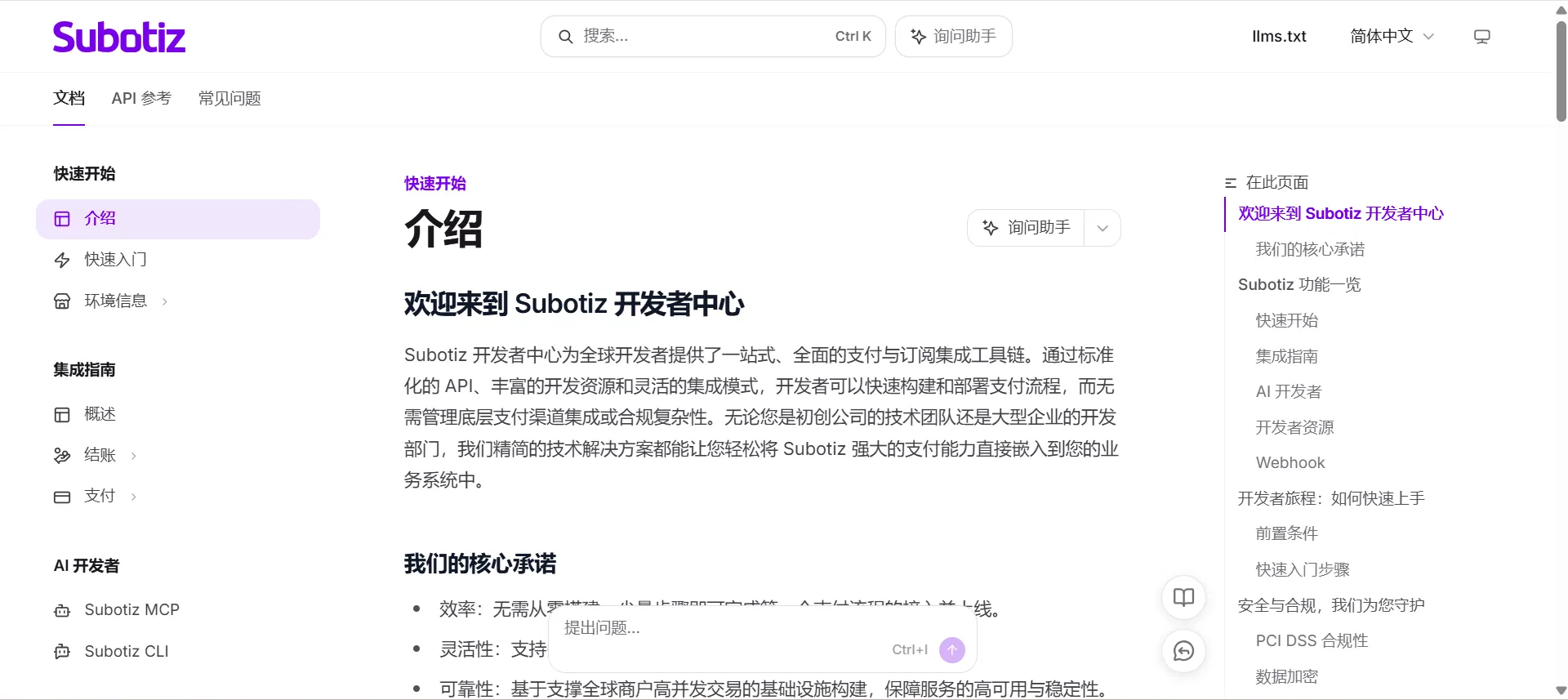1568x700 pixels.
Task: Click the storefront icon beside 环境信息
Action: (62, 301)
